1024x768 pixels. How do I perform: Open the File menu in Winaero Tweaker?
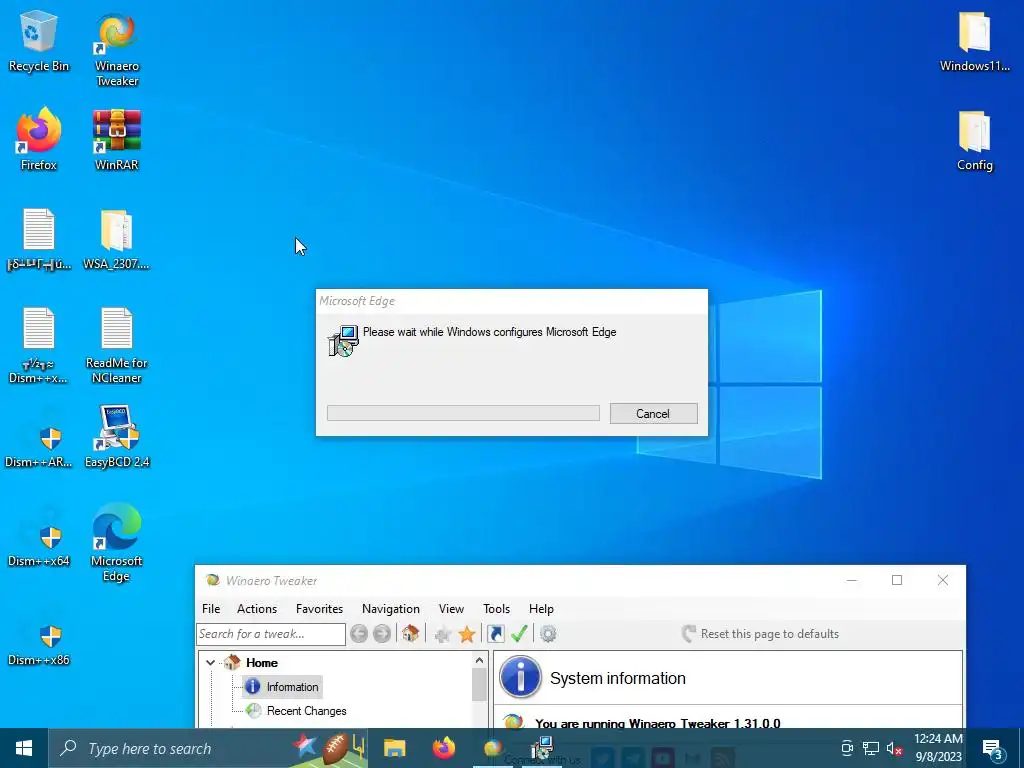coord(211,609)
